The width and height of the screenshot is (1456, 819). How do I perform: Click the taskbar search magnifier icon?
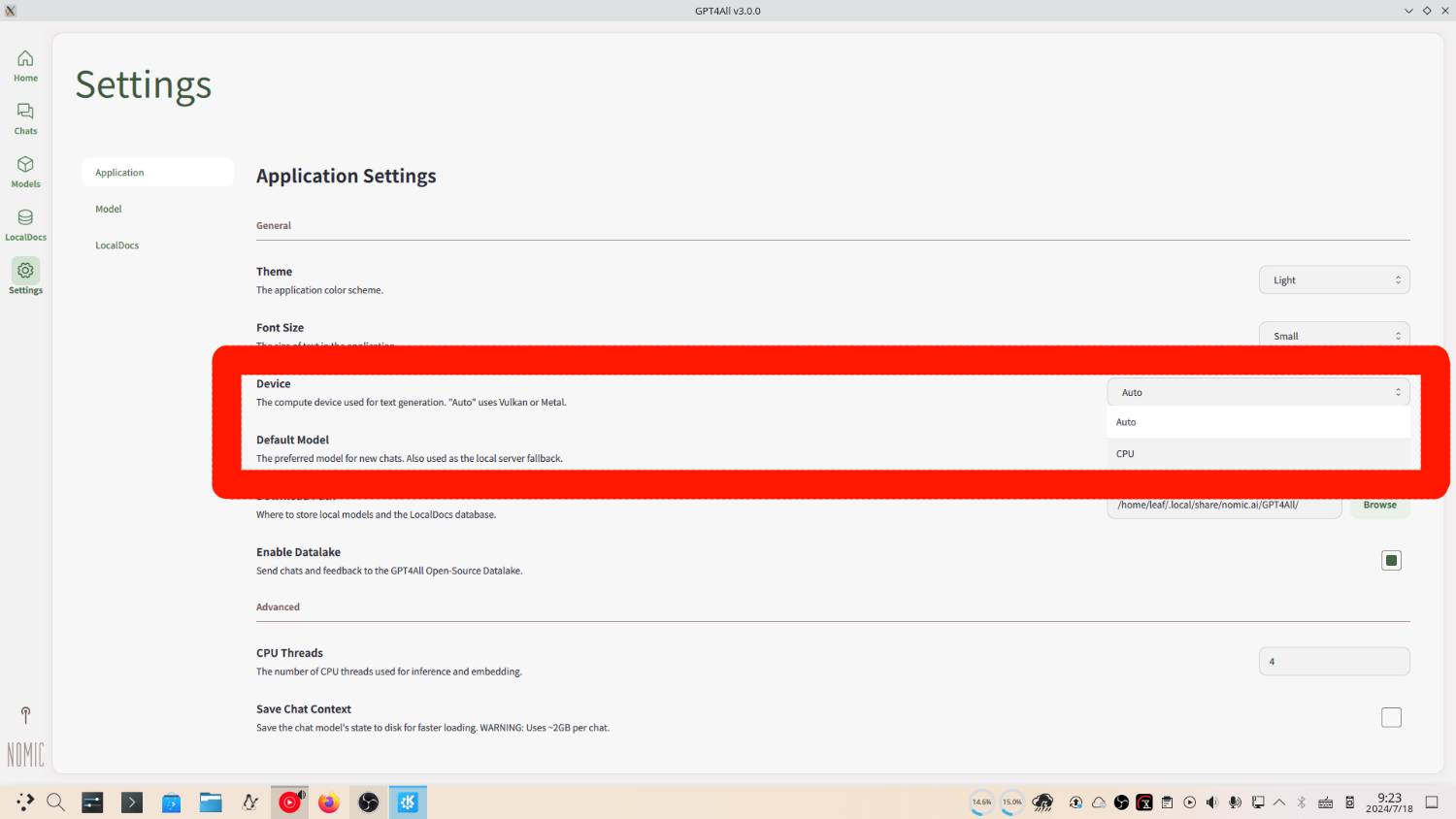(56, 803)
